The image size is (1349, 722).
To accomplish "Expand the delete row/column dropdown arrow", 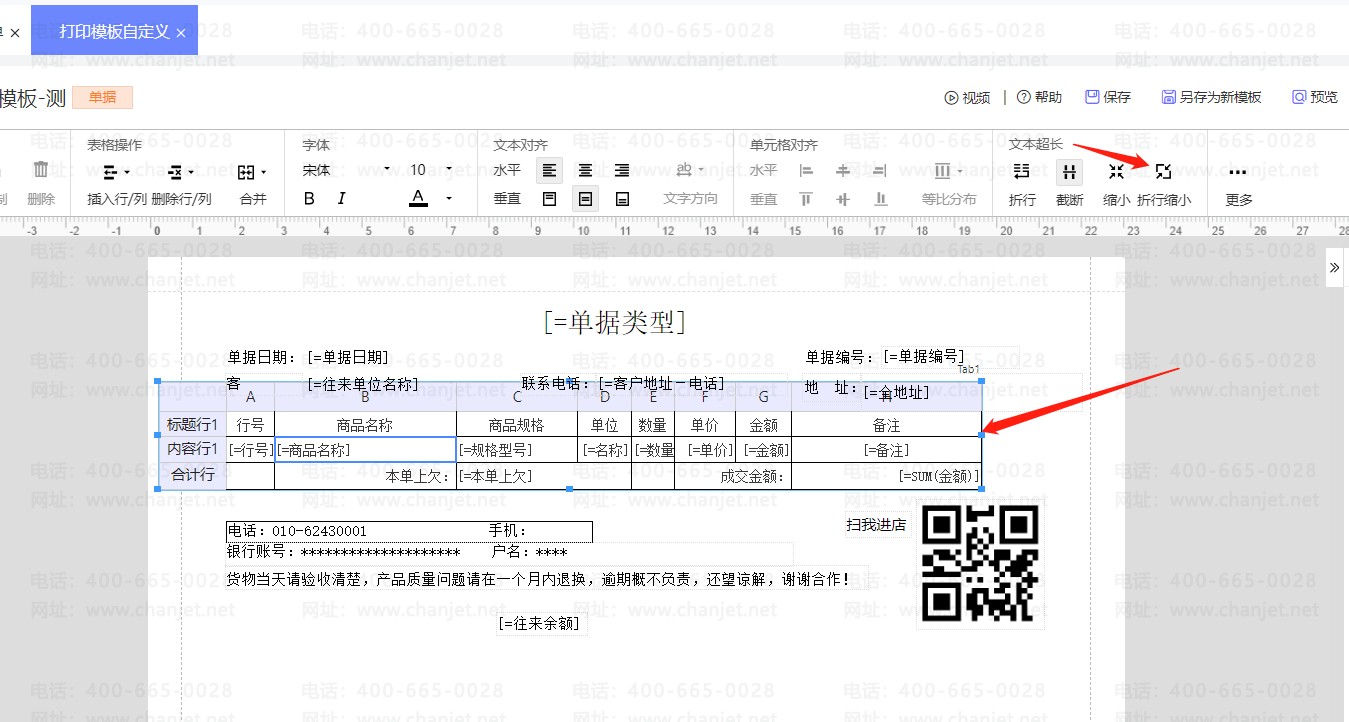I will click(x=191, y=171).
